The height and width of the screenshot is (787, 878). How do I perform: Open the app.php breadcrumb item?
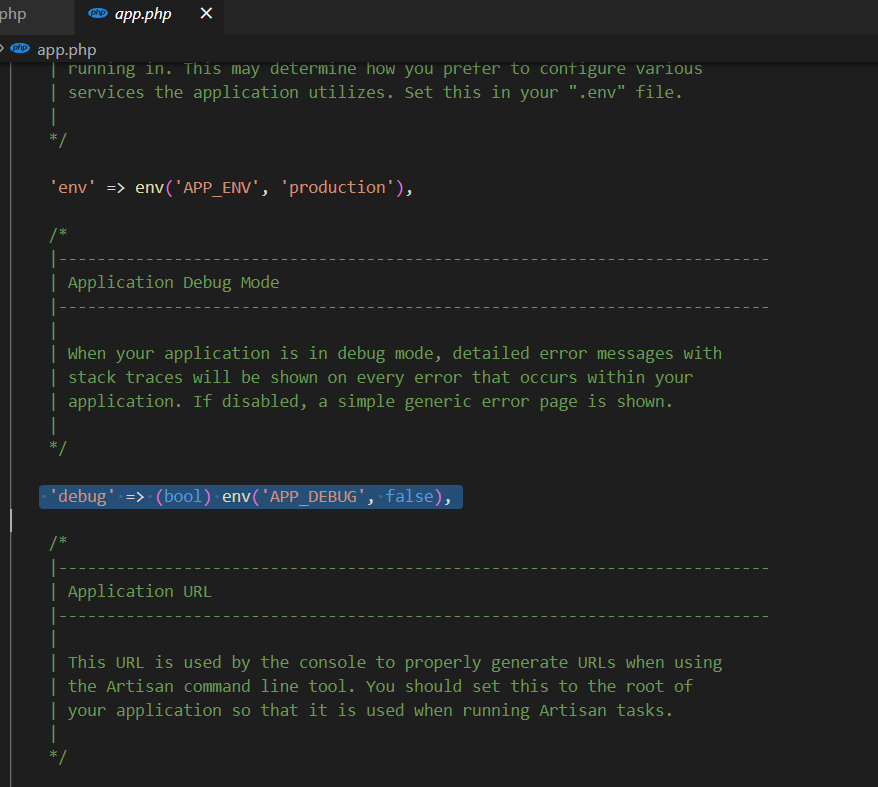[66, 49]
